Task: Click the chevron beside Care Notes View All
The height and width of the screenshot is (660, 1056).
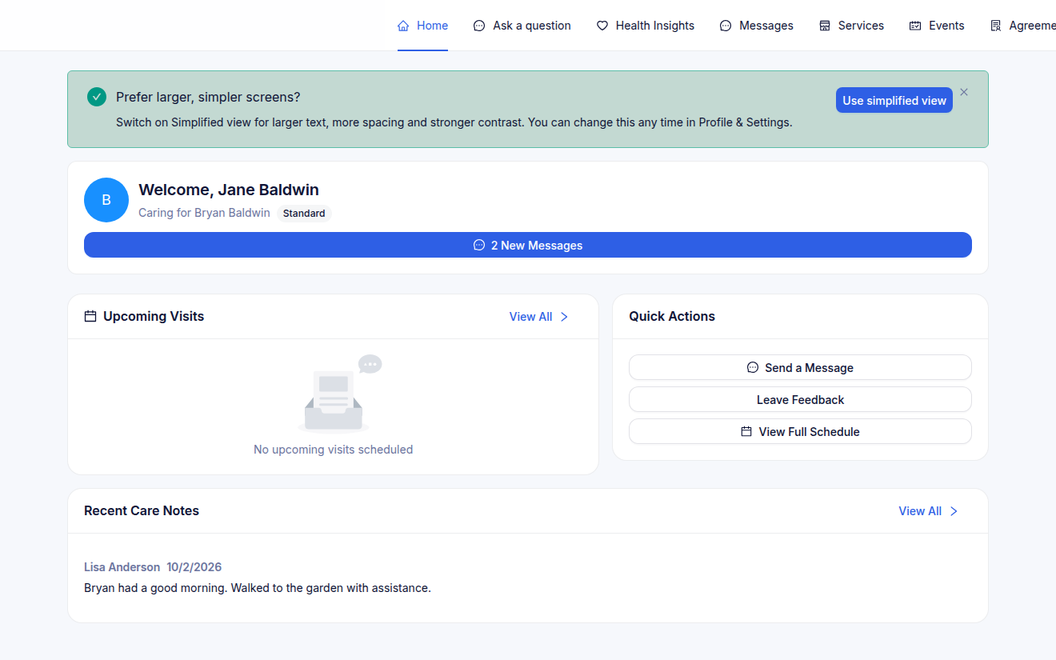Action: (954, 511)
